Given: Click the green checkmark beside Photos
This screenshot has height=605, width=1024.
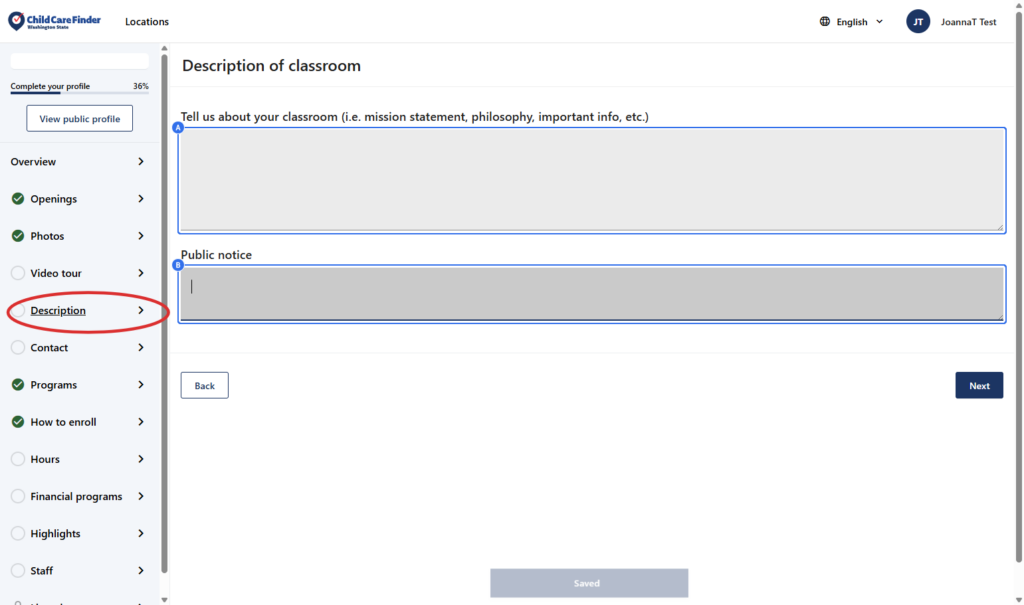Looking at the screenshot, I should point(18,236).
